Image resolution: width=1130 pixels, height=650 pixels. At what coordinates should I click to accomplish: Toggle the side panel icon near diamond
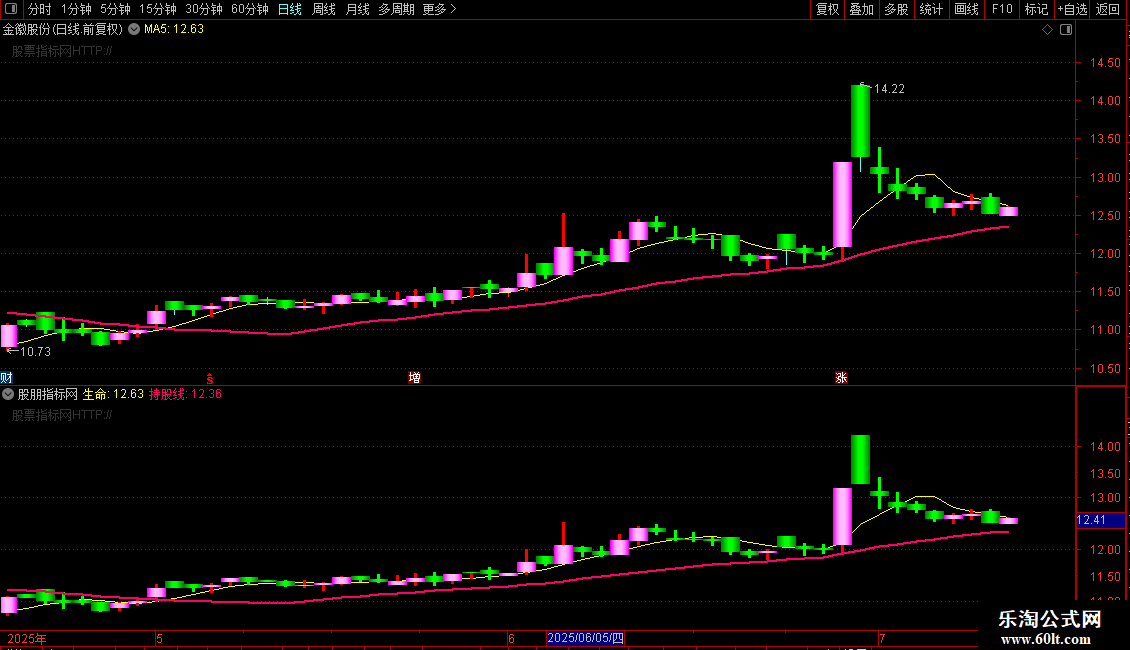(1066, 30)
